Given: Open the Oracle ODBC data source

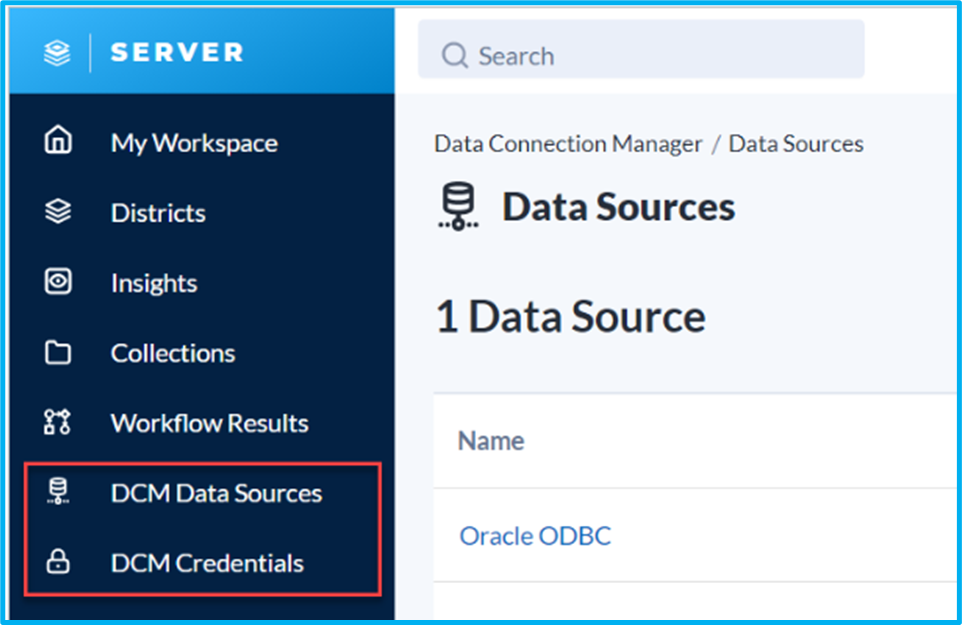Looking at the screenshot, I should coord(535,536).
